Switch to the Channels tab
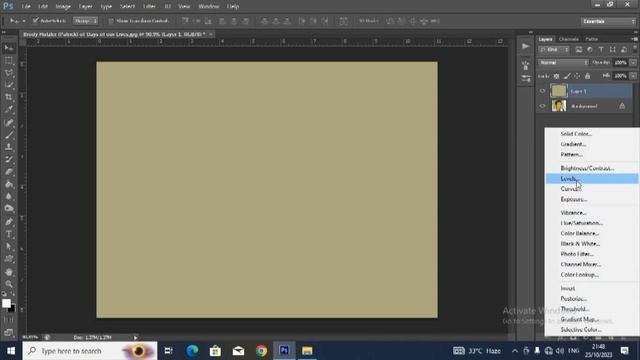The height and width of the screenshot is (360, 640). coord(569,39)
